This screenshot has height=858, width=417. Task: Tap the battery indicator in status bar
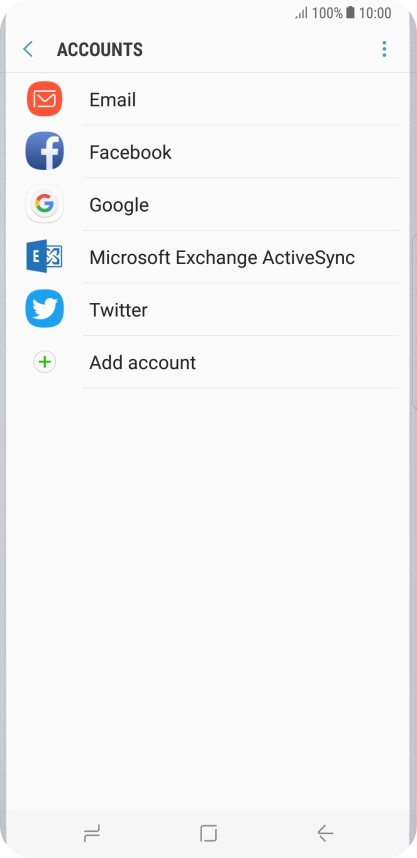350,13
